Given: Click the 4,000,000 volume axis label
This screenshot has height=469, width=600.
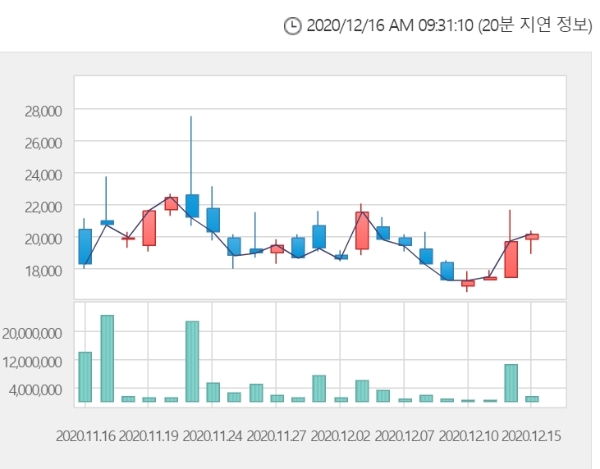Looking at the screenshot, I should pyautogui.click(x=38, y=389).
